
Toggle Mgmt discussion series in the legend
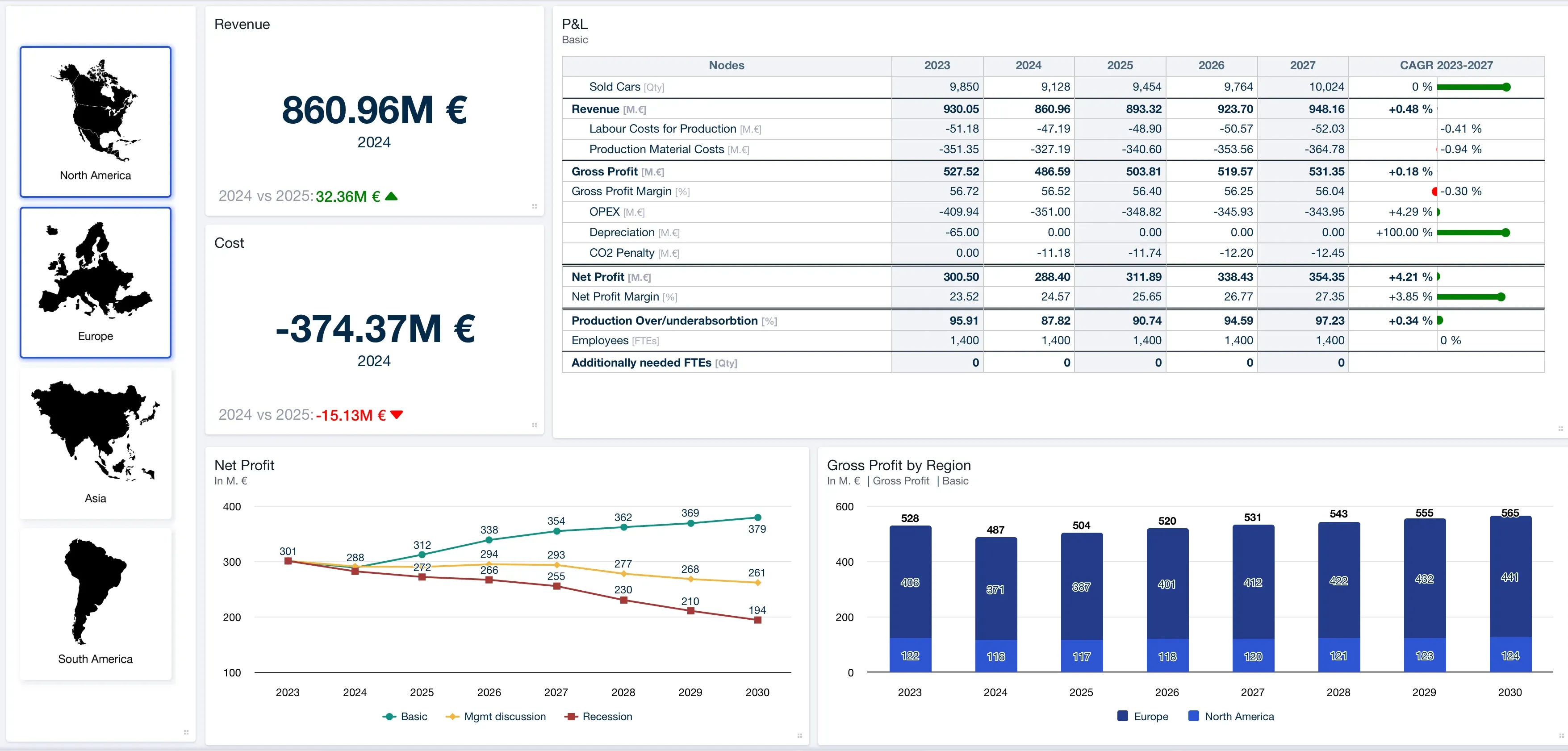pos(495,716)
